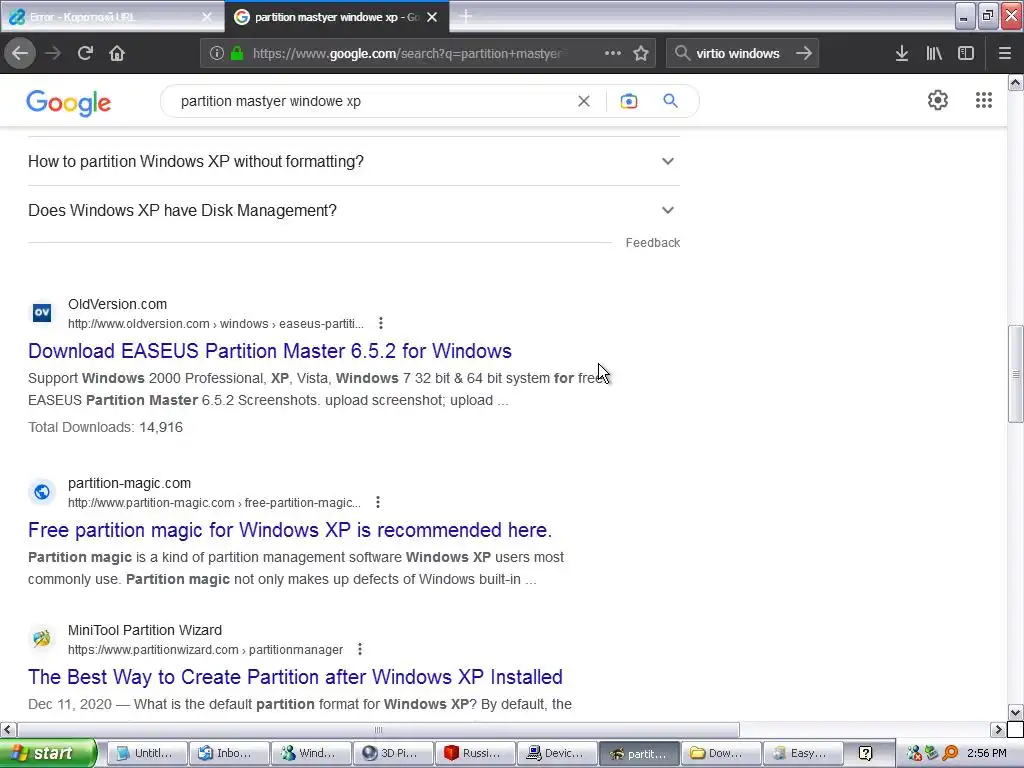Switch to 'Devic...' taskbar window
The width and height of the screenshot is (1024, 768).
[x=557, y=753]
